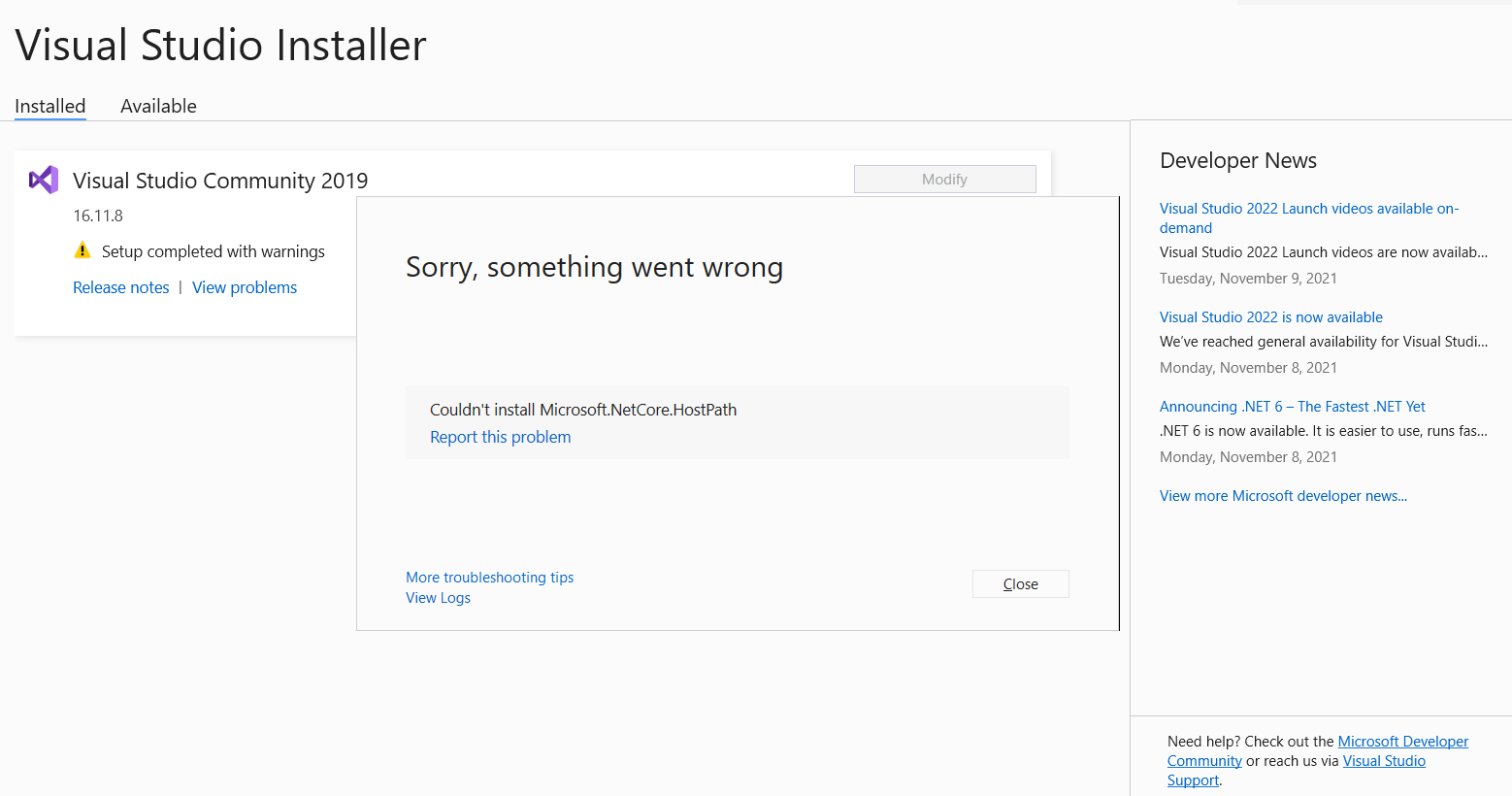This screenshot has width=1512, height=796.
Task: Click the Visual Studio Community 2019 logo icon
Action: (x=44, y=180)
